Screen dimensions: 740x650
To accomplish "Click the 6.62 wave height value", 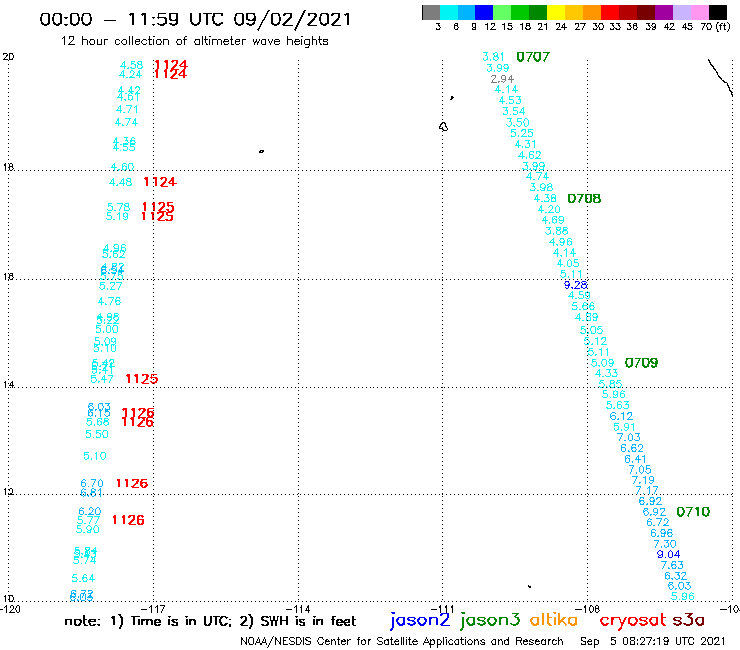I will (x=632, y=448).
